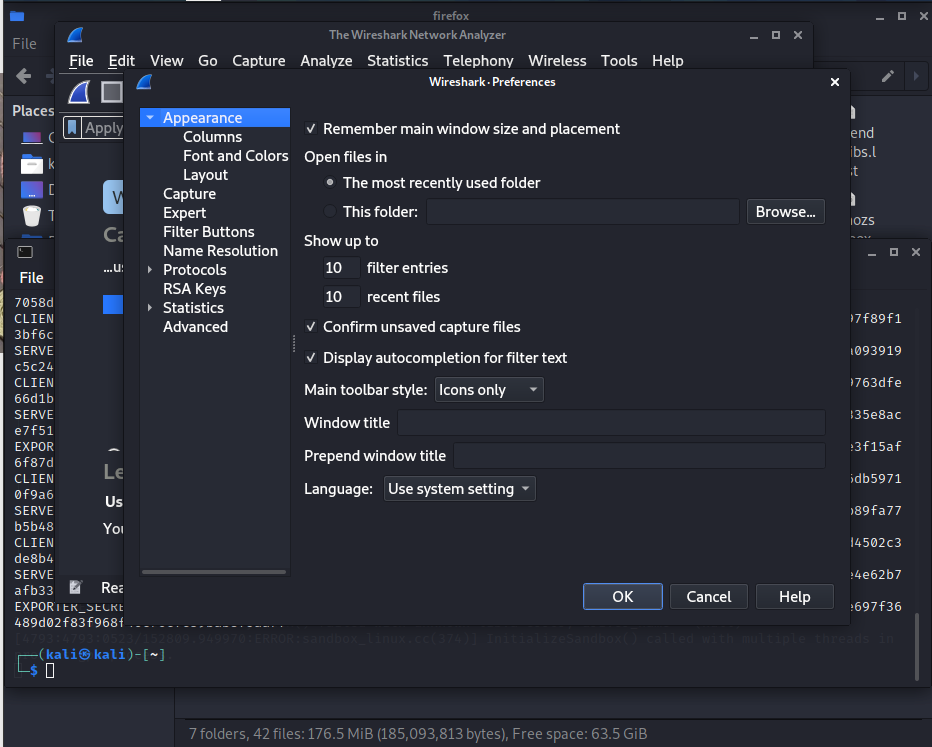Open the Wireless menu
The image size is (932, 747).
[557, 61]
